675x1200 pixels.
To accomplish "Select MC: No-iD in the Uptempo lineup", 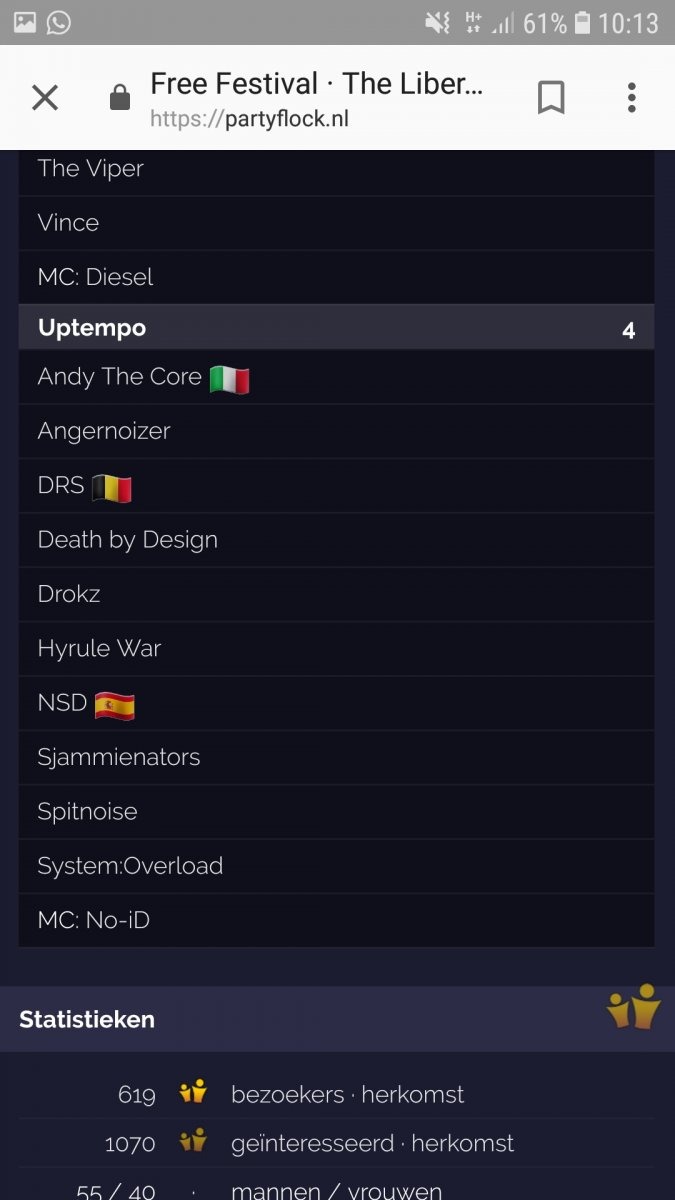I will point(95,919).
